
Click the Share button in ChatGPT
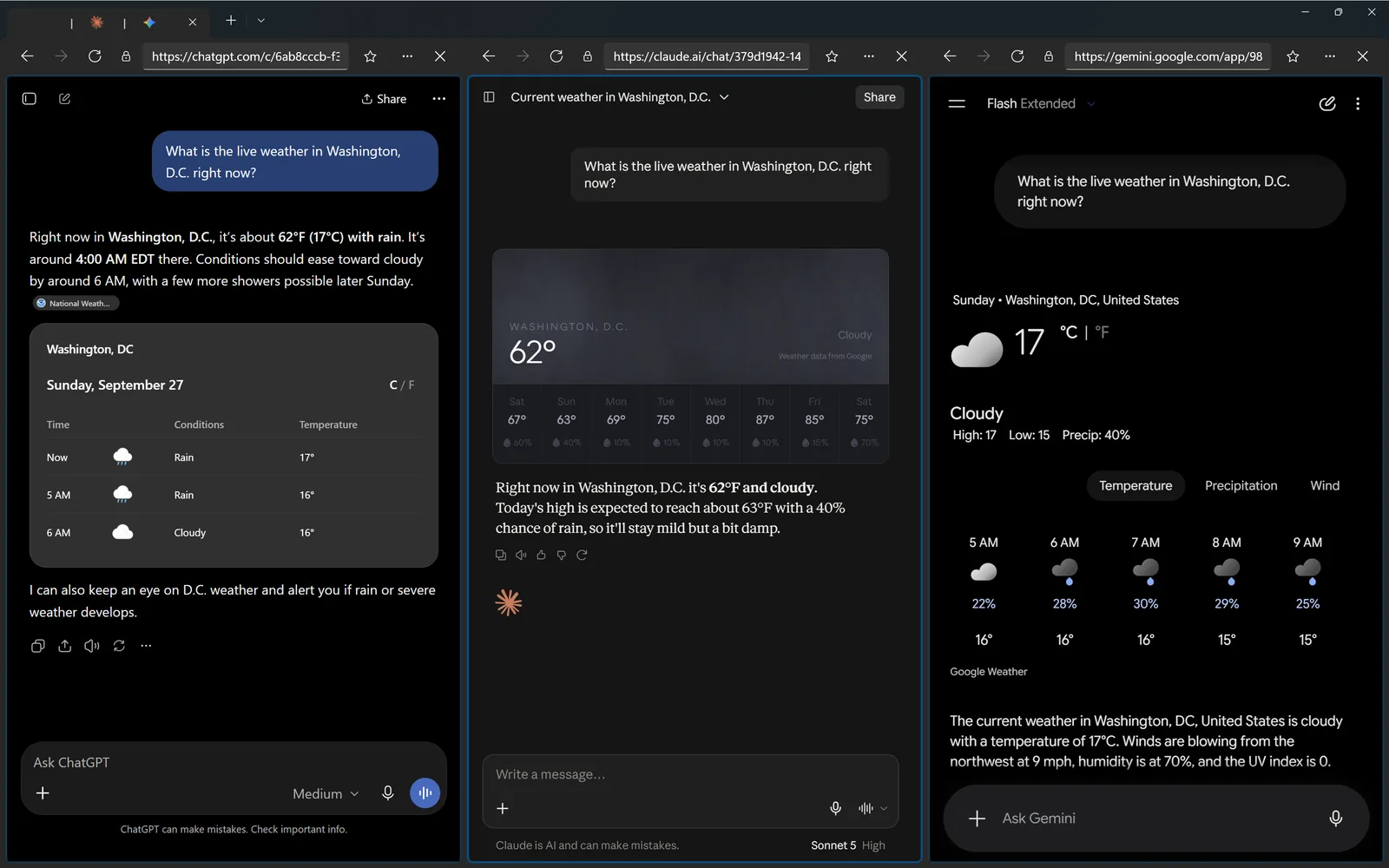[384, 99]
